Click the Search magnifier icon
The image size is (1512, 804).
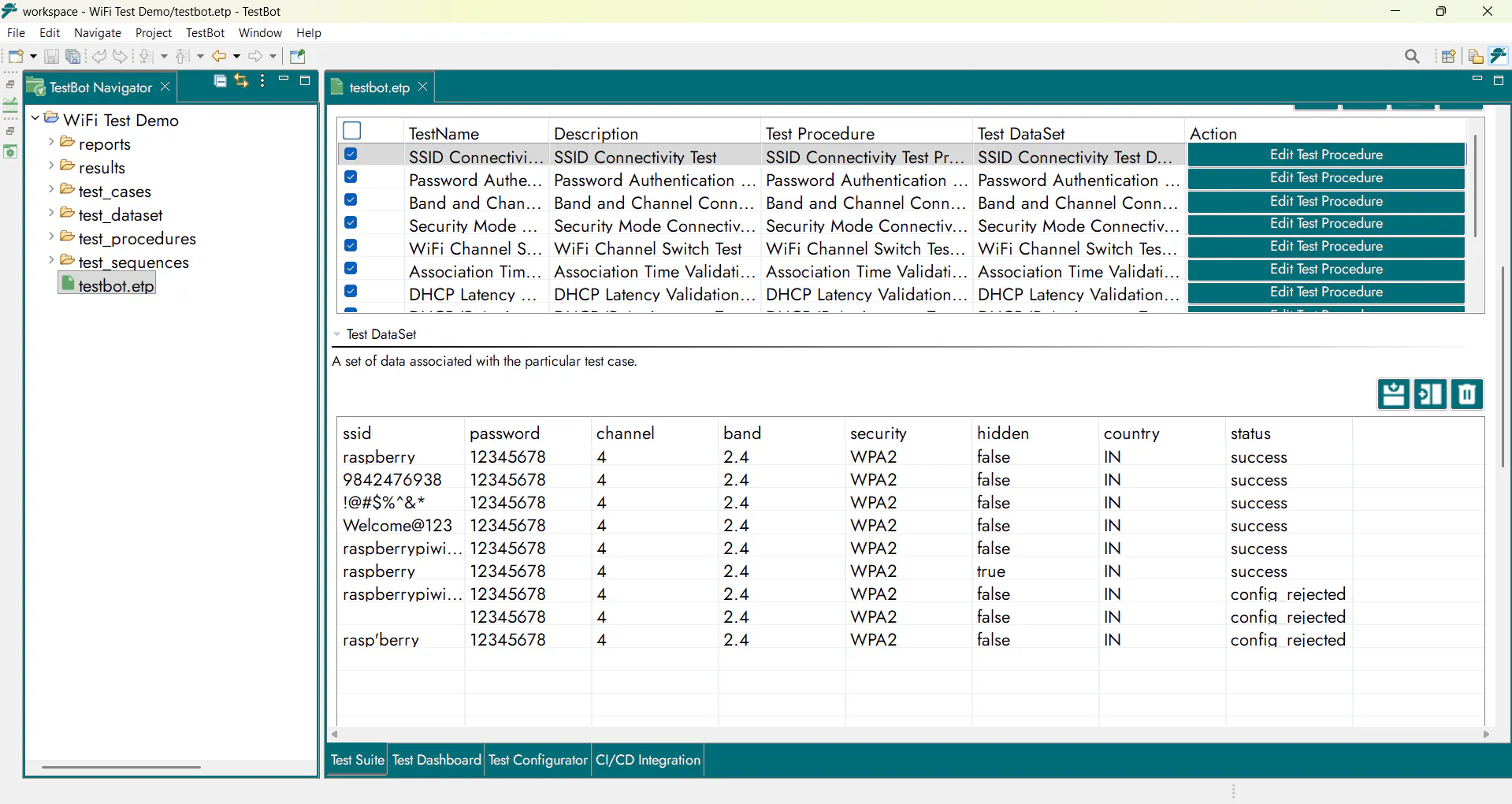click(1412, 56)
